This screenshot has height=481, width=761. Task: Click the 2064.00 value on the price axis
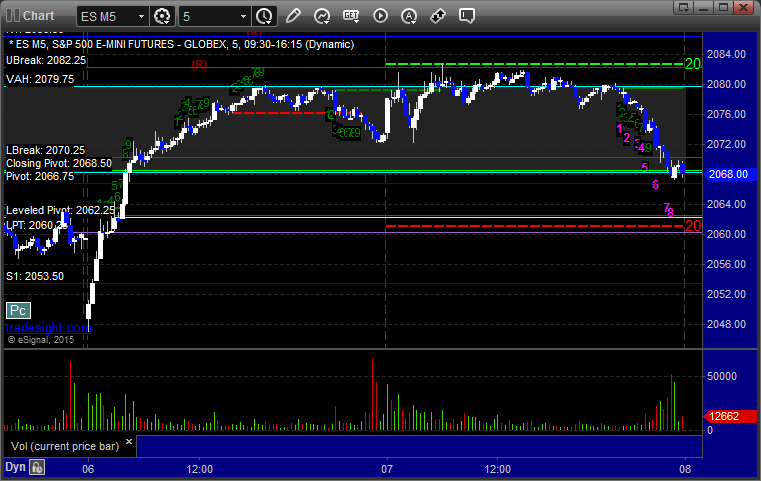(x=726, y=204)
